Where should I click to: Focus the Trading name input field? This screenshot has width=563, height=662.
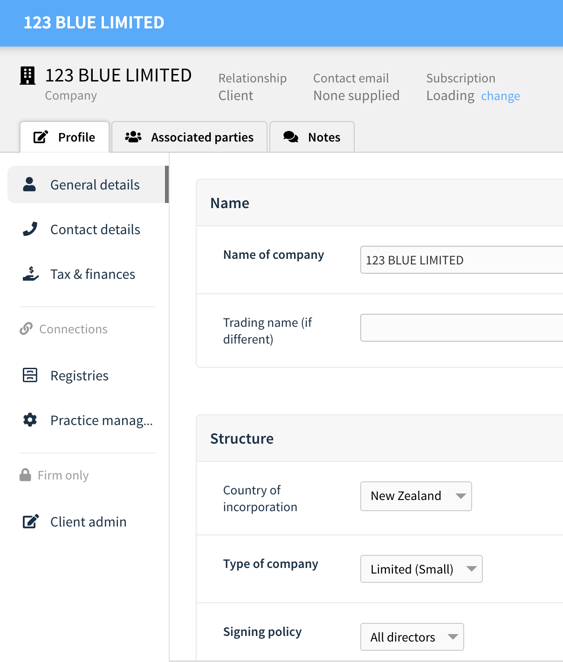pyautogui.click(x=461, y=328)
